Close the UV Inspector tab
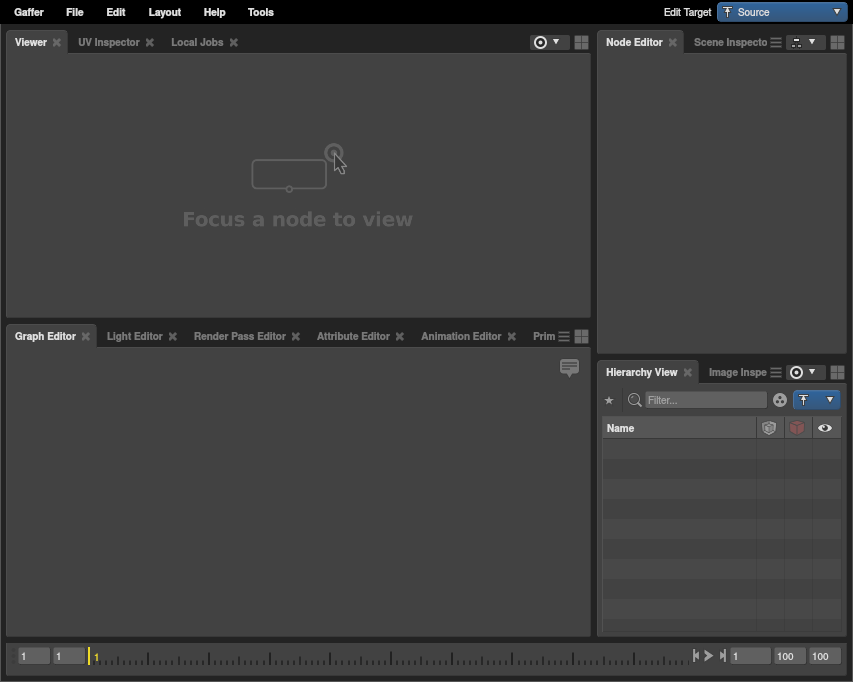The height and width of the screenshot is (682, 853). coord(150,42)
